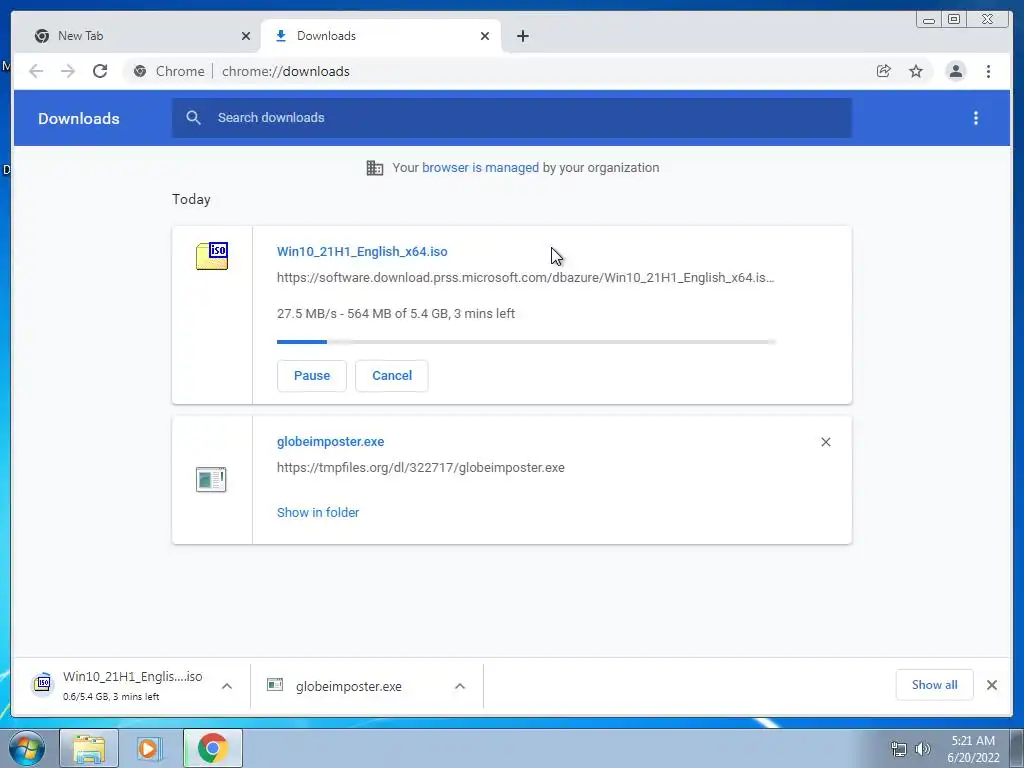The height and width of the screenshot is (768, 1024).
Task: Click the Search downloads field
Action: (511, 118)
